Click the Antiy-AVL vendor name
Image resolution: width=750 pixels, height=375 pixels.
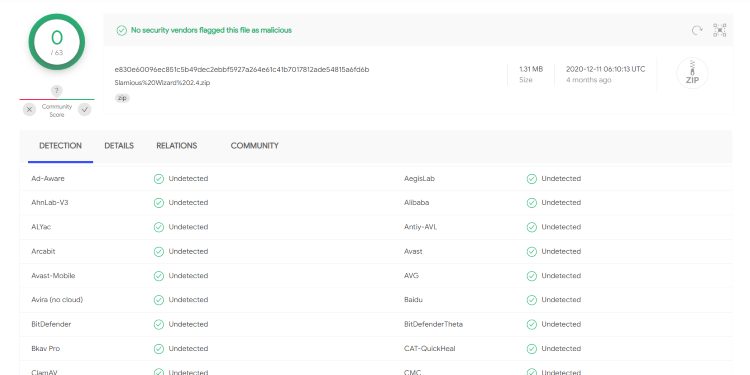[420, 227]
